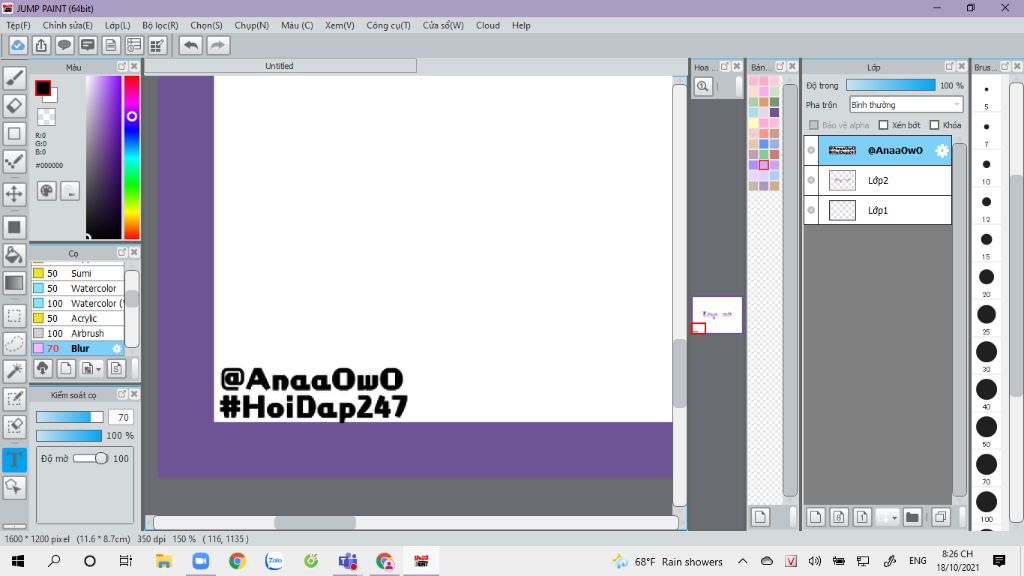The image size is (1024, 576).
Task: Click the script brush S icon
Action: pyautogui.click(x=116, y=368)
